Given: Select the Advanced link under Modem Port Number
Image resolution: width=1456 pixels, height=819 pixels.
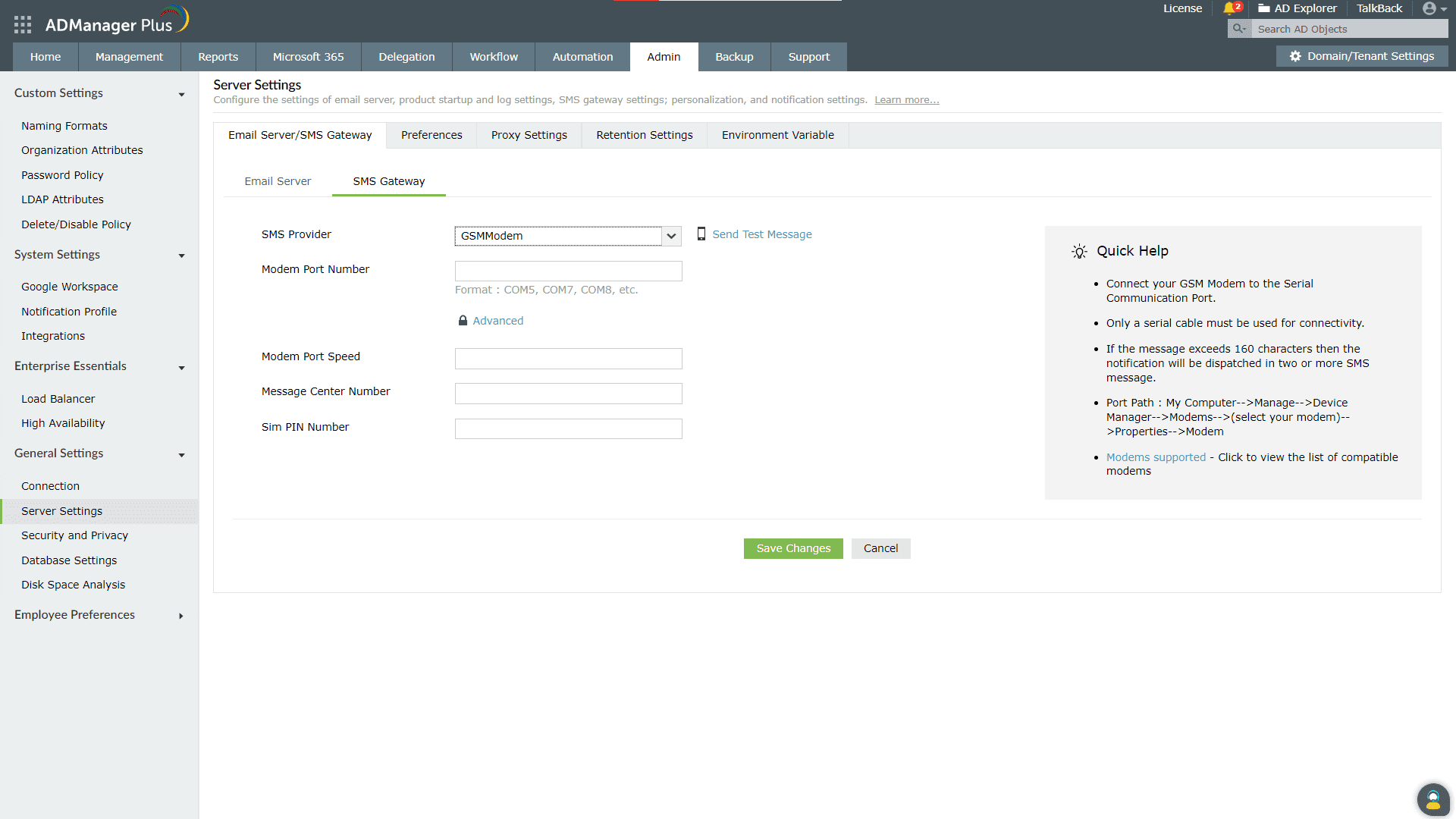Looking at the screenshot, I should [x=497, y=320].
